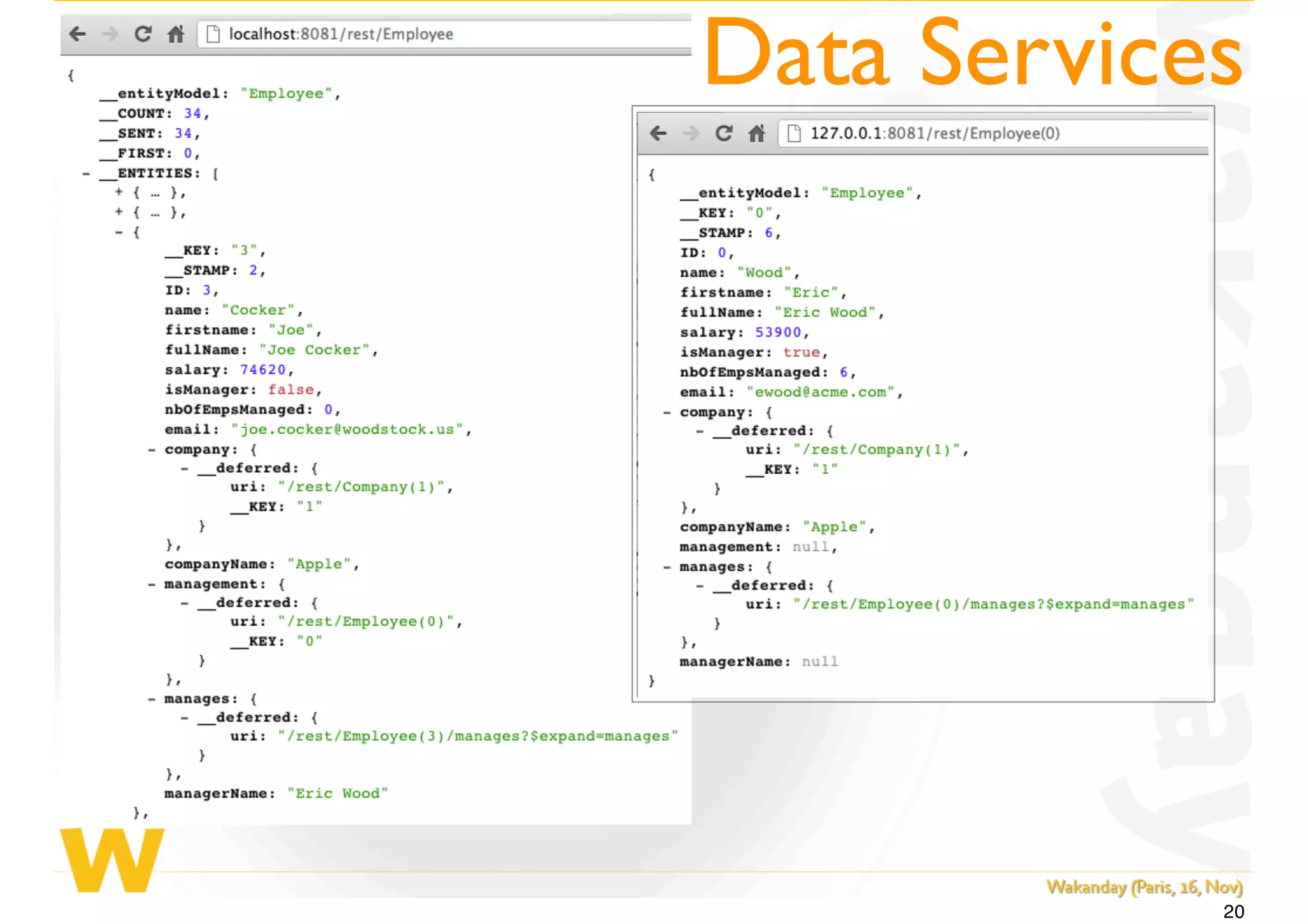Select the __FIRST value 0

pyautogui.click(x=188, y=153)
